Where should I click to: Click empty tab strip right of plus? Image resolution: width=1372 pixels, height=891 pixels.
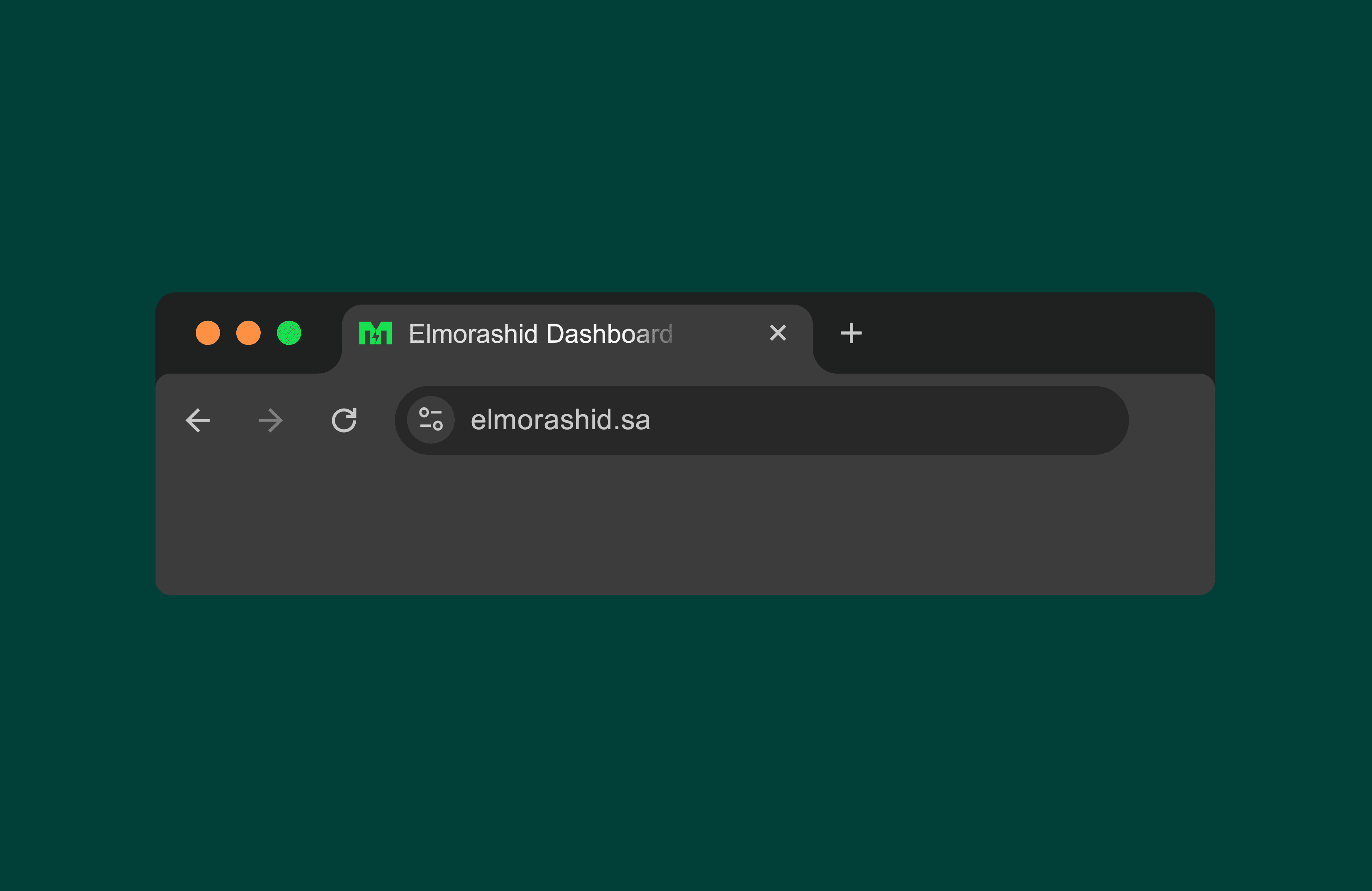click(1038, 333)
